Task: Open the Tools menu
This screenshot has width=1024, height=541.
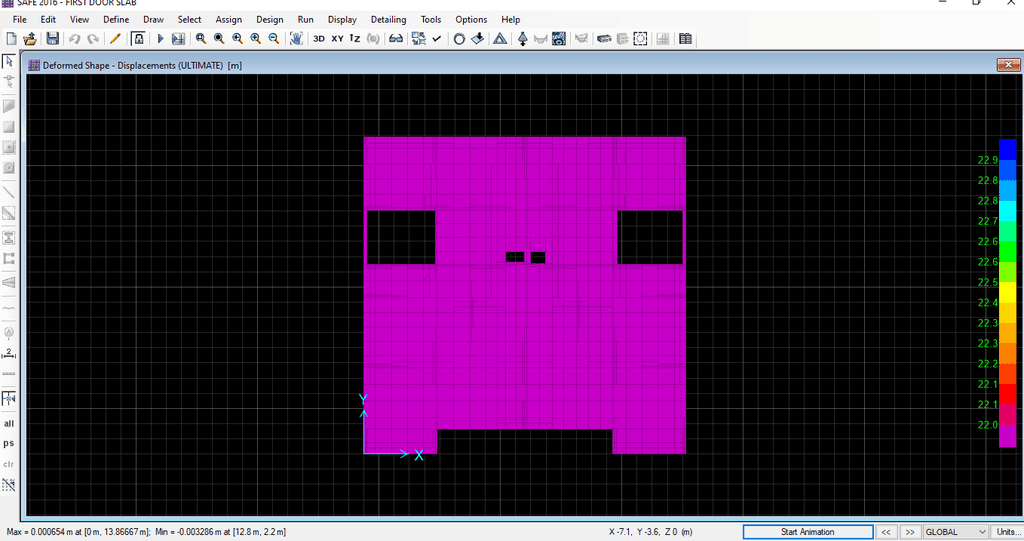Action: [x=431, y=20]
